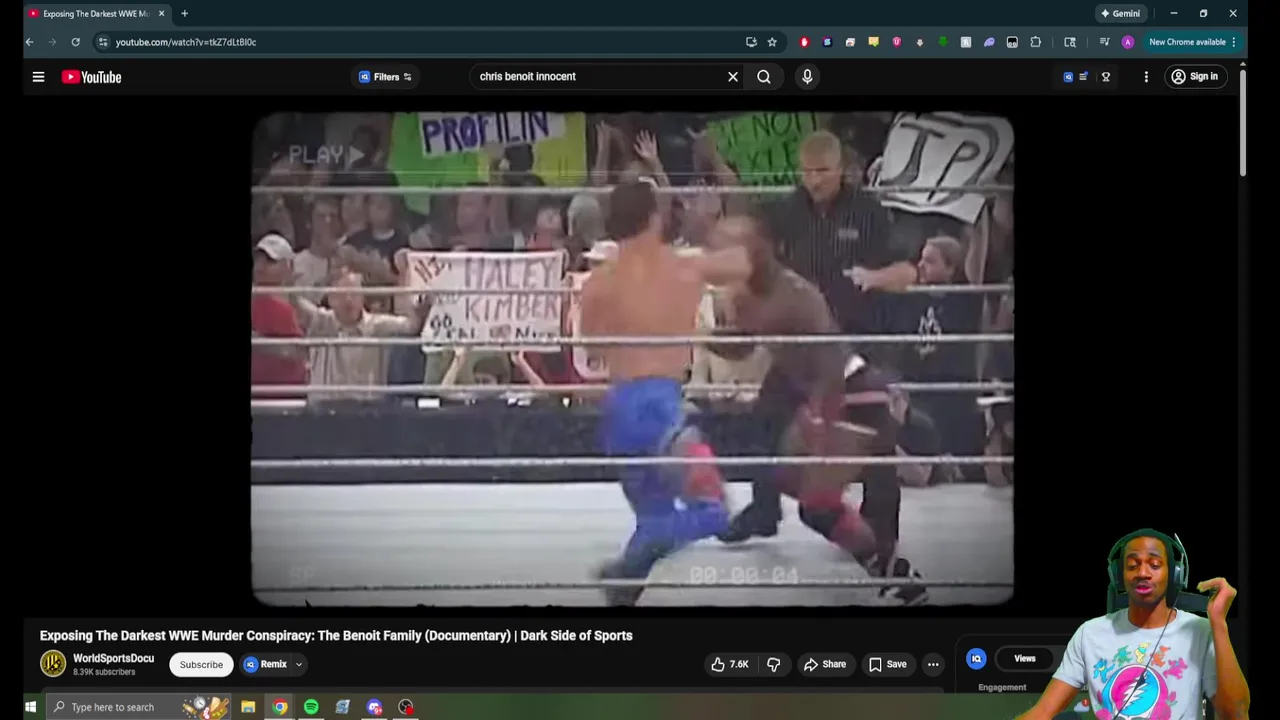Click the 8.39K subscribers text

click(x=103, y=672)
